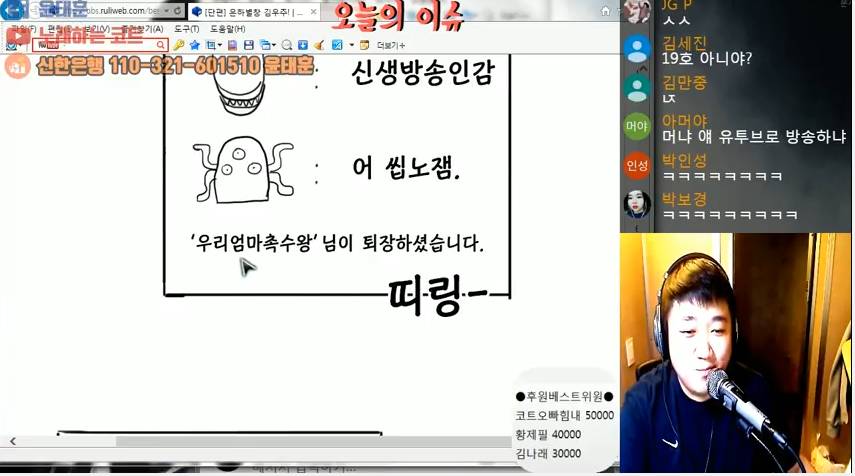Click chat username 김만중
This screenshot has height=476, width=855.
coord(684,82)
